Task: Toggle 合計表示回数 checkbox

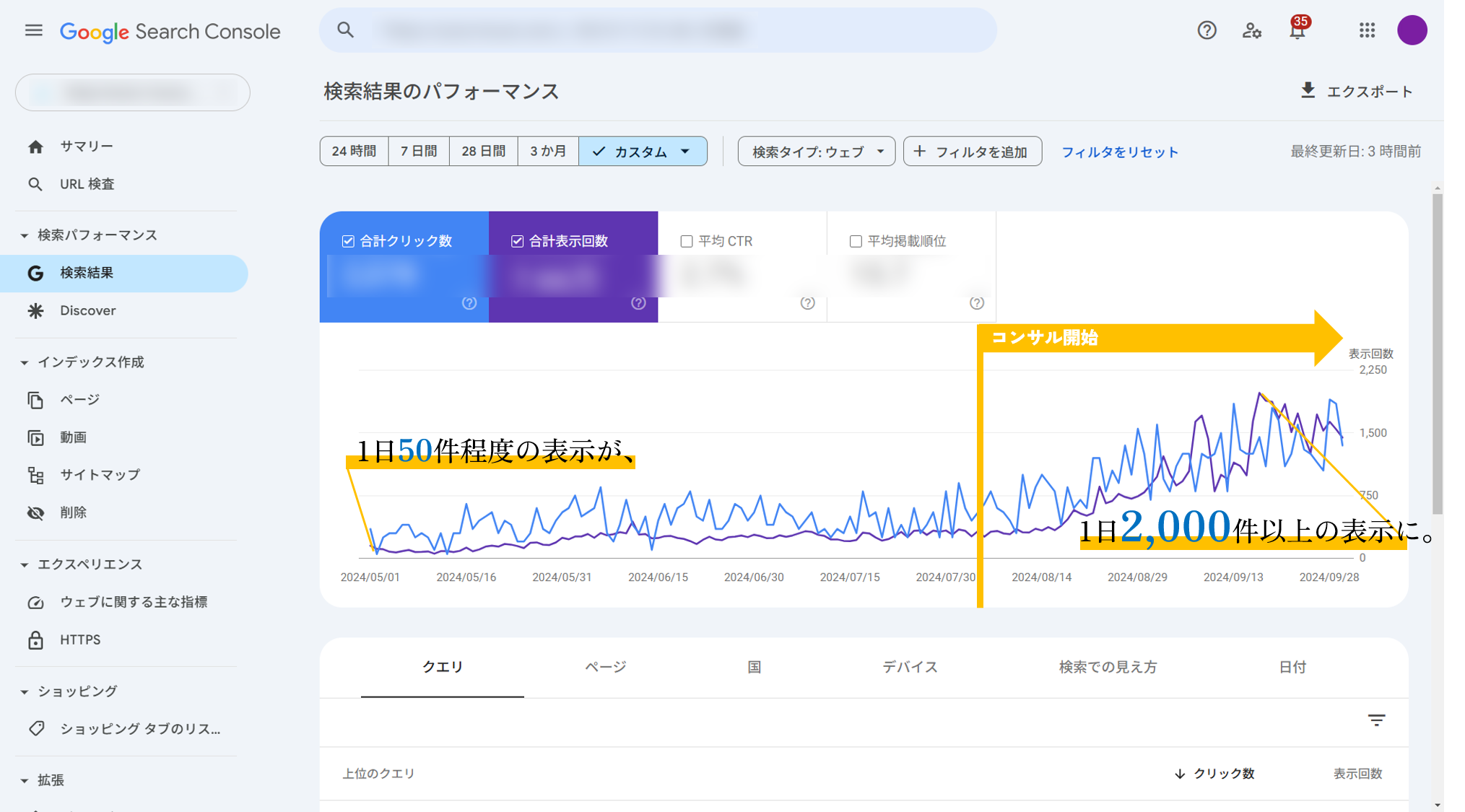Action: pyautogui.click(x=517, y=239)
